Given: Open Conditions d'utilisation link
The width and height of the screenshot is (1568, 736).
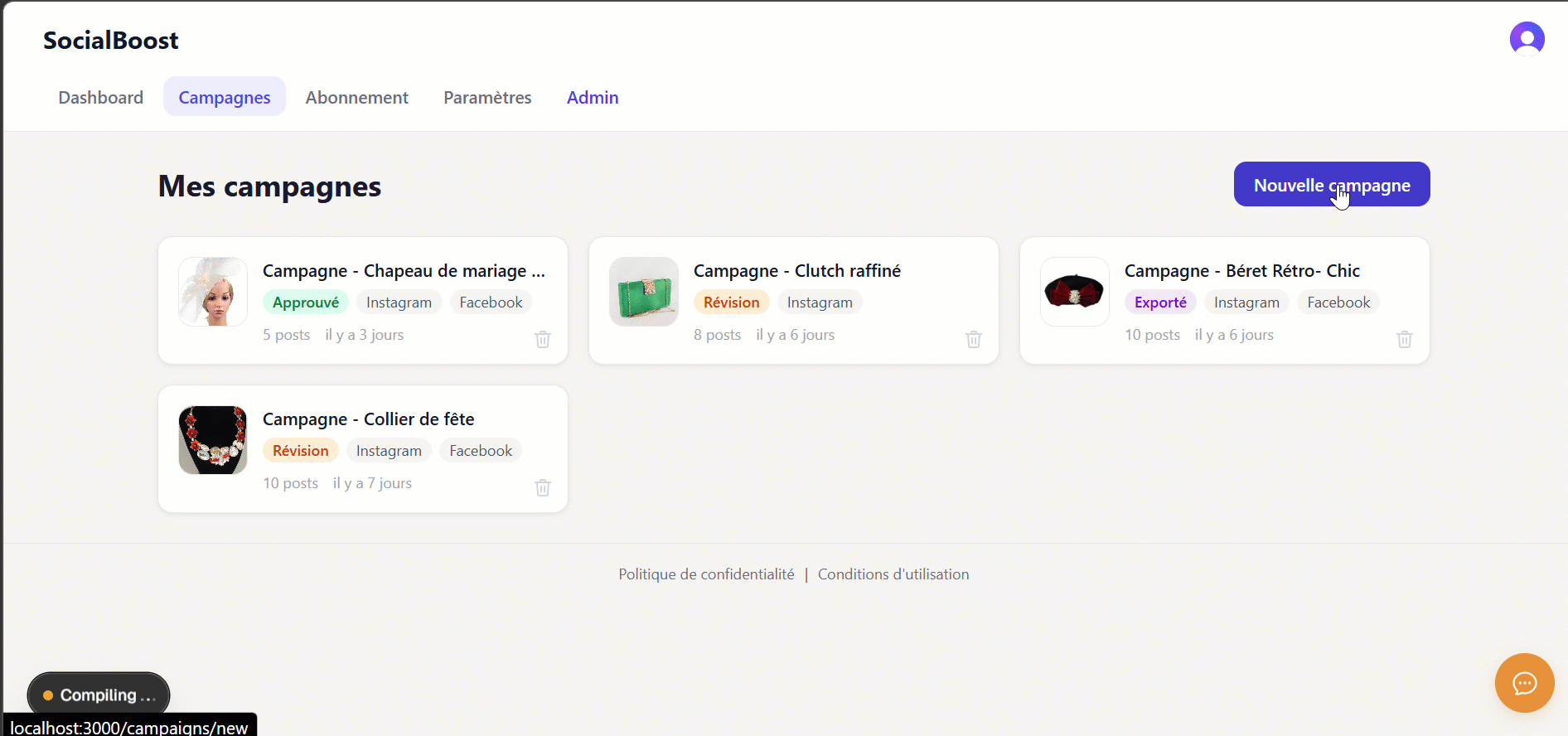Looking at the screenshot, I should [x=893, y=574].
